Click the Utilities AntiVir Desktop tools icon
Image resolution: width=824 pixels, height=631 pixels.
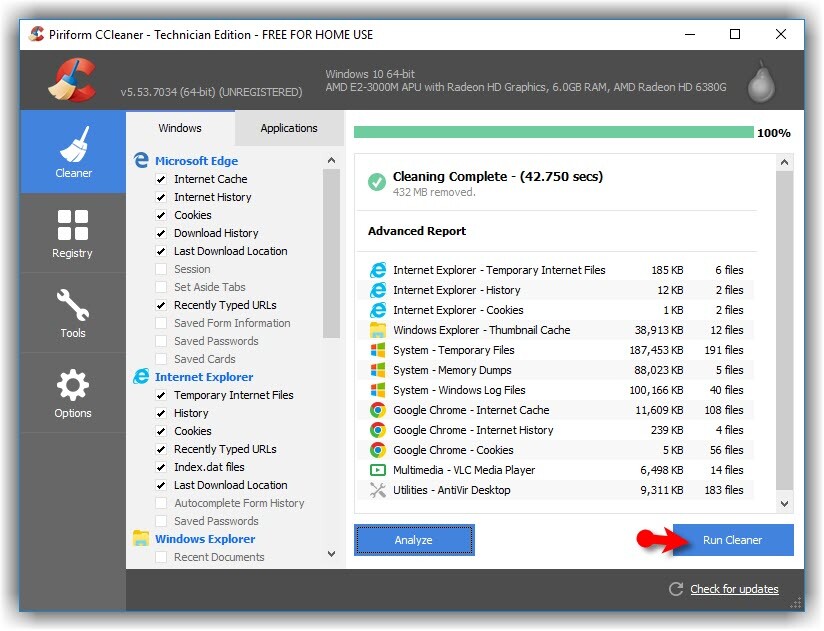click(x=378, y=490)
